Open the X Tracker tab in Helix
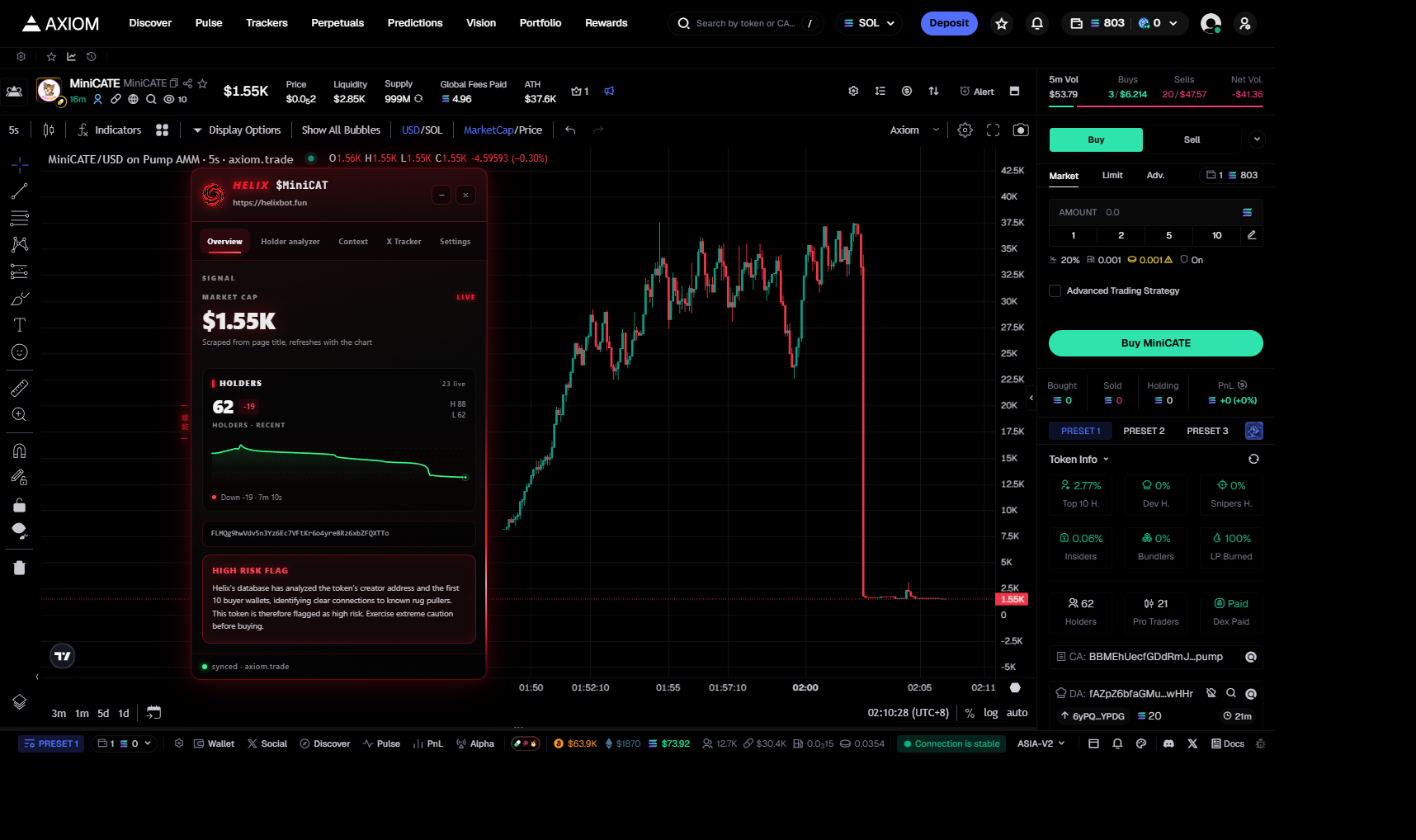 pyautogui.click(x=404, y=242)
